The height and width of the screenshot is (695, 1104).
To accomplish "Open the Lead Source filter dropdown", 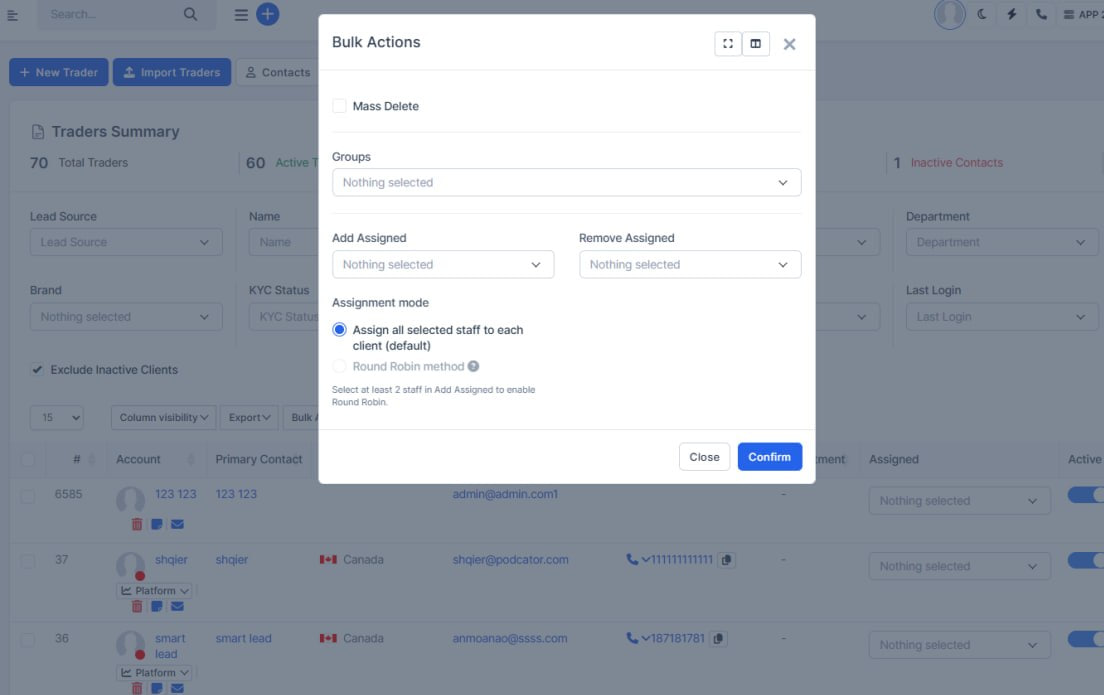I will tap(126, 242).
